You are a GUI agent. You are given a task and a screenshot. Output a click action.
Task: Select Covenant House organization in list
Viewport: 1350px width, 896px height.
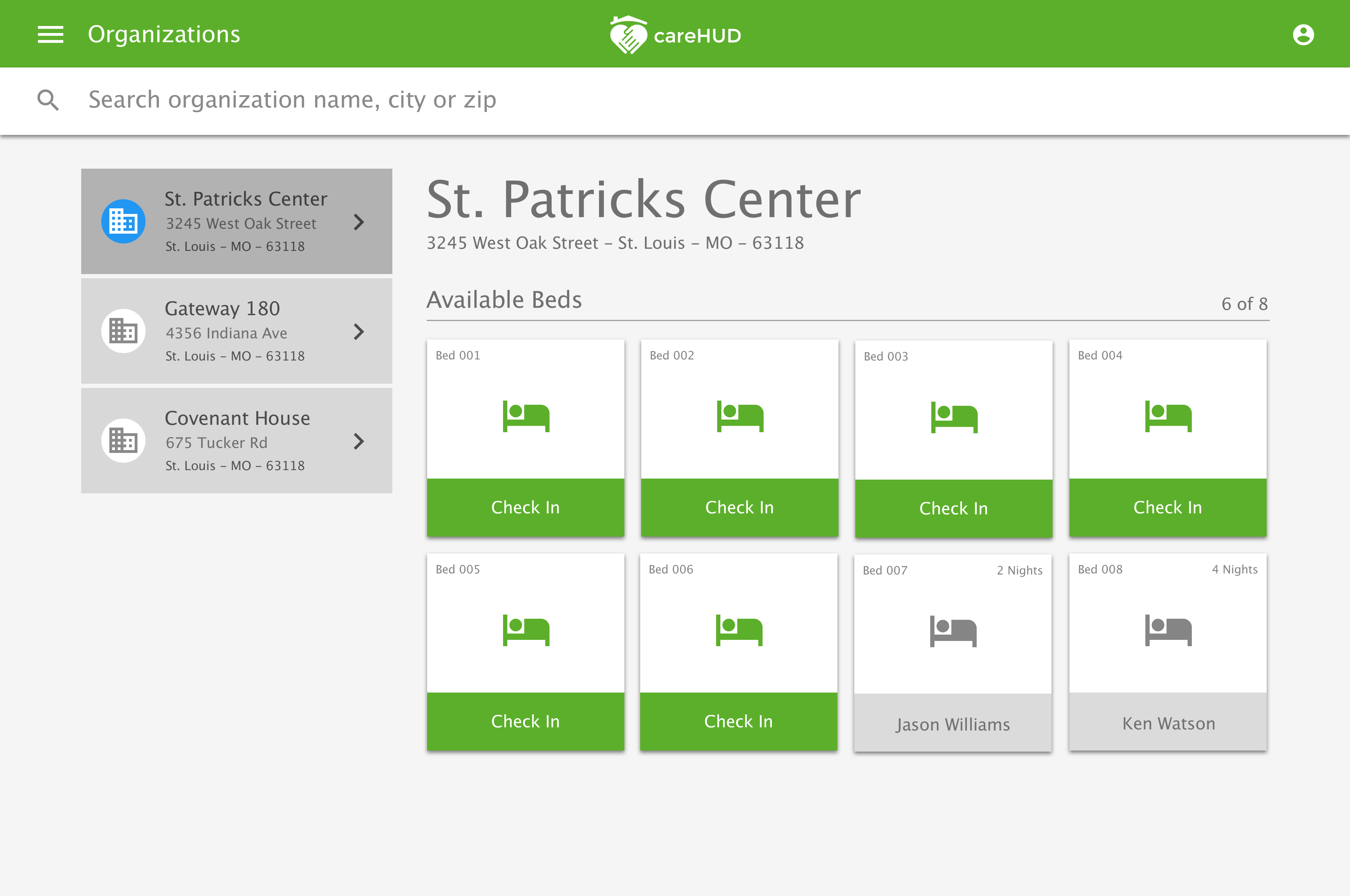(237, 441)
